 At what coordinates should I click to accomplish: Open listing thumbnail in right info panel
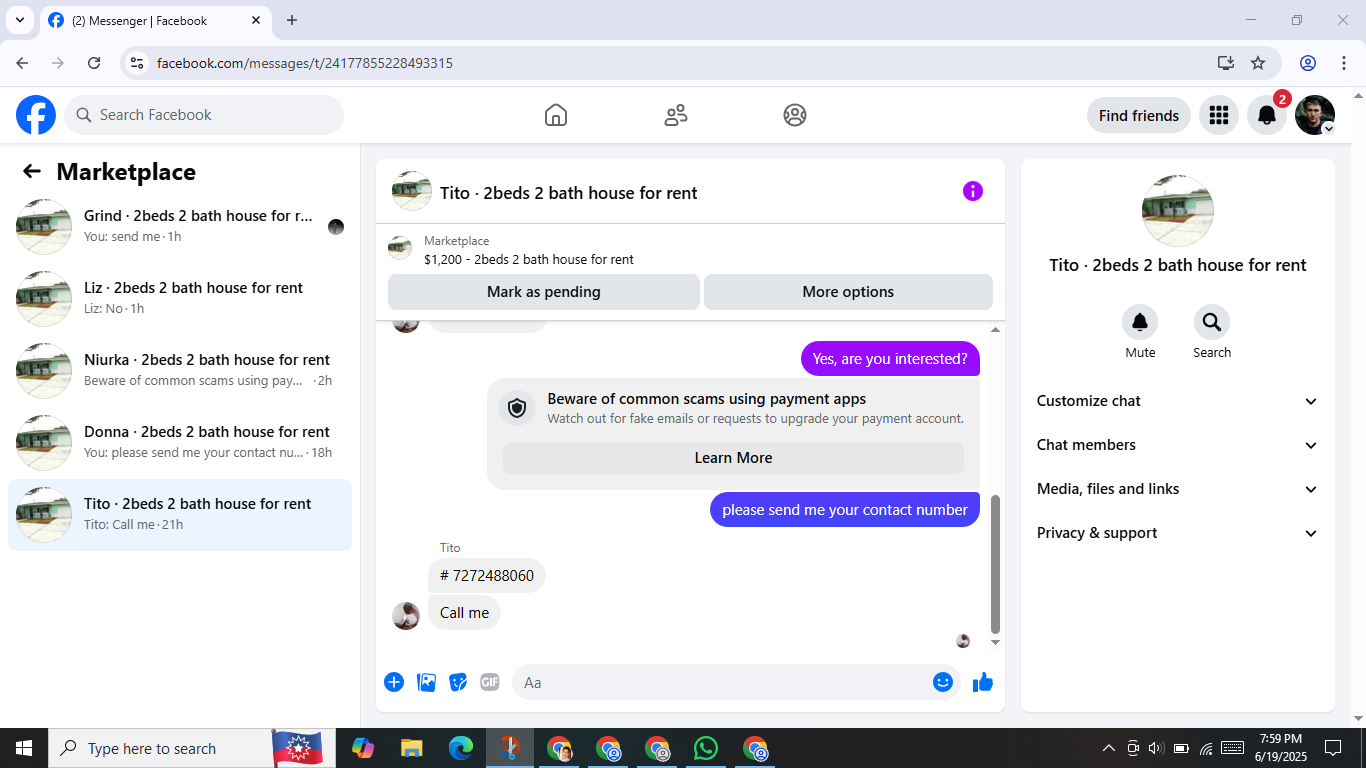[1178, 211]
